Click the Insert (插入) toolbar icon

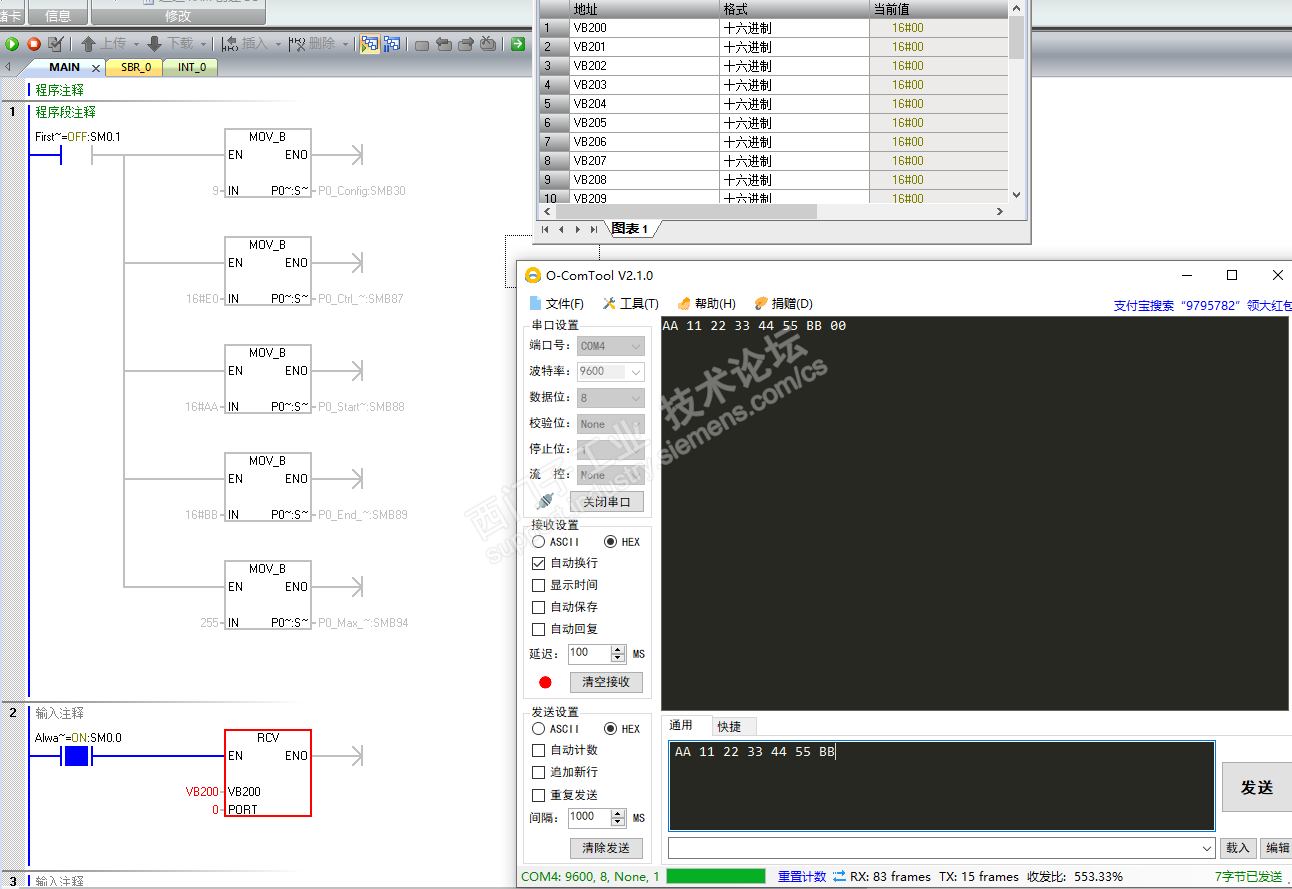229,44
